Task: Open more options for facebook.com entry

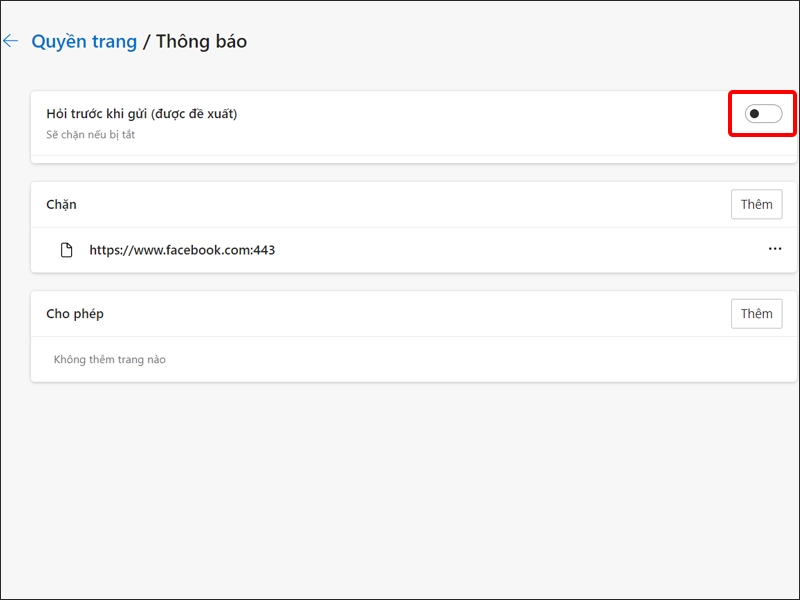Action: (775, 249)
